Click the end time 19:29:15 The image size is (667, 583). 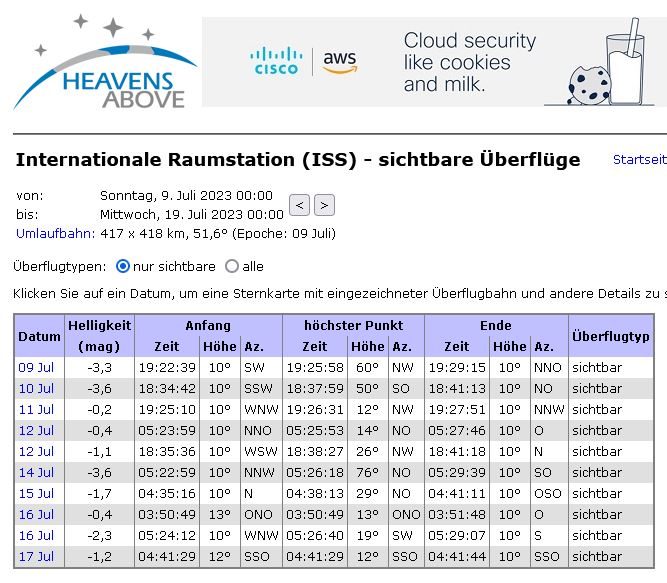tap(457, 367)
